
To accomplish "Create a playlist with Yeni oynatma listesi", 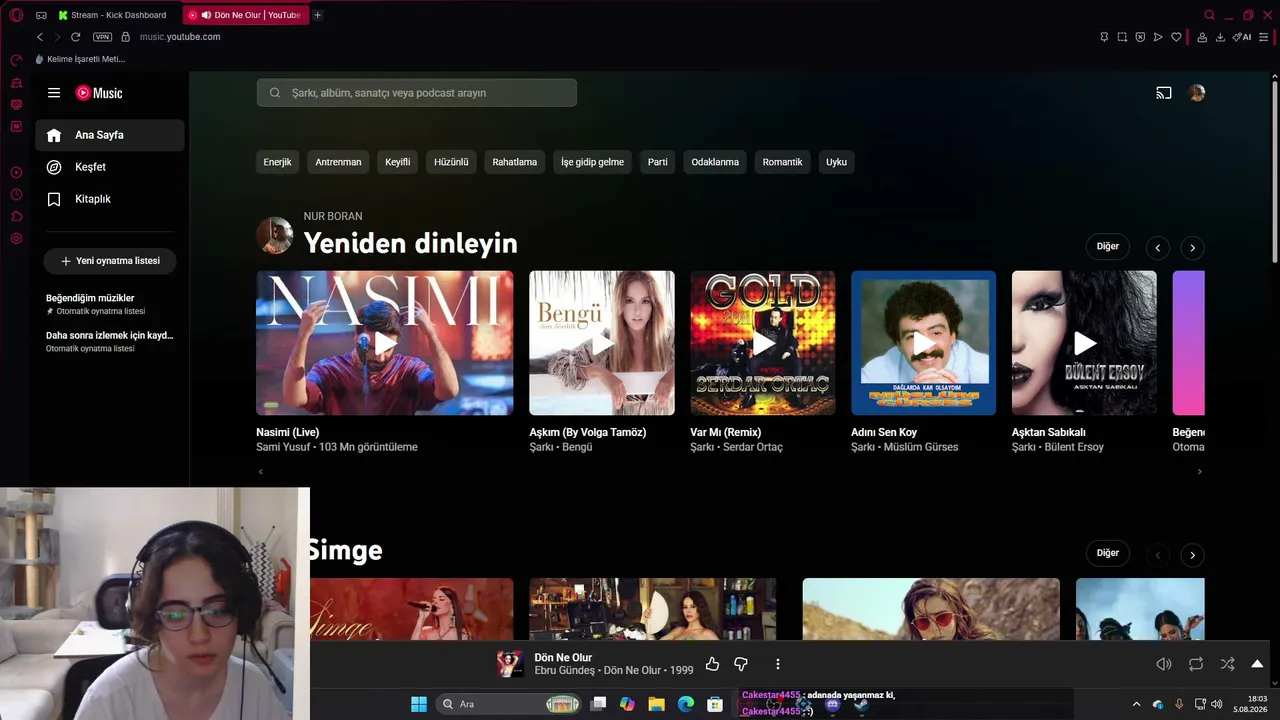I will pyautogui.click(x=110, y=261).
